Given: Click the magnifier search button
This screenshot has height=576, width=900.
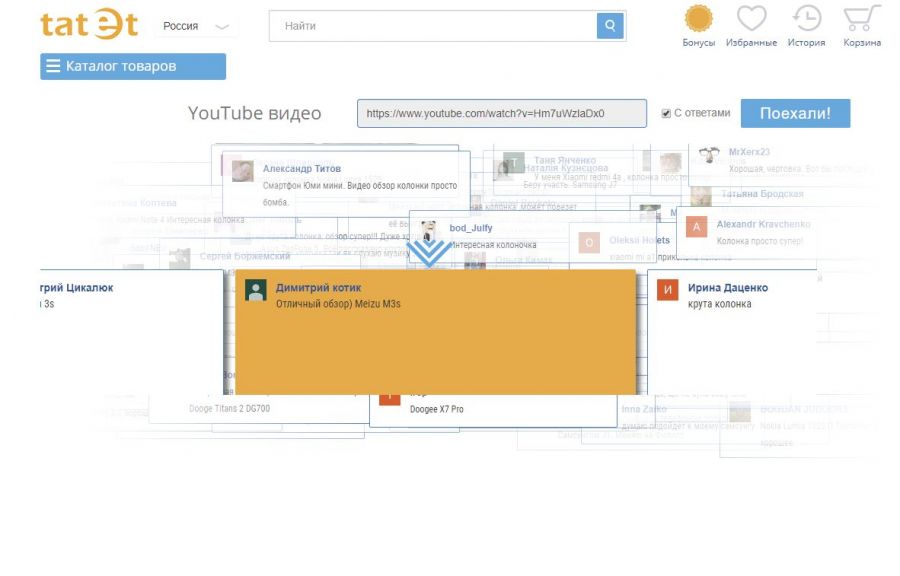Looking at the screenshot, I should pyautogui.click(x=610, y=26).
